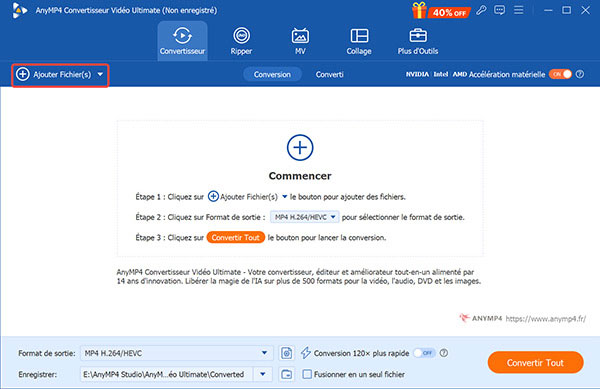600x389 pixels.
Task: Click the Ajouter Fichier(s) button in toolbar
Action: (x=60, y=75)
